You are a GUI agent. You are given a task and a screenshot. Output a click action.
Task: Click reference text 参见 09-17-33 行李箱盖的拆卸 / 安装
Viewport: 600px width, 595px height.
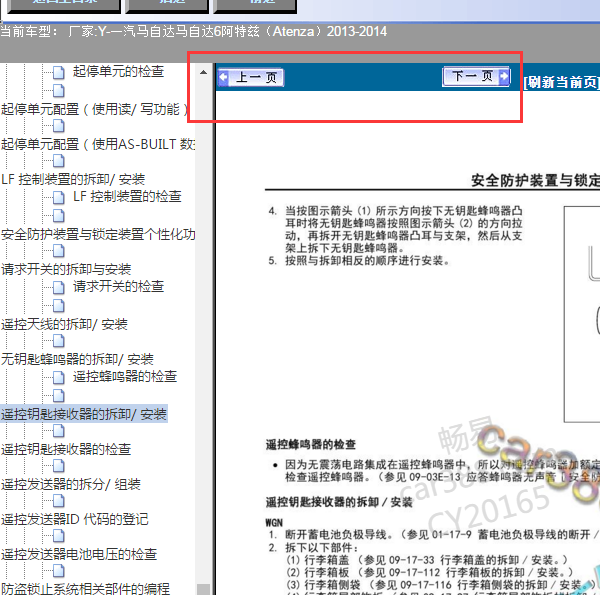click(x=463, y=560)
